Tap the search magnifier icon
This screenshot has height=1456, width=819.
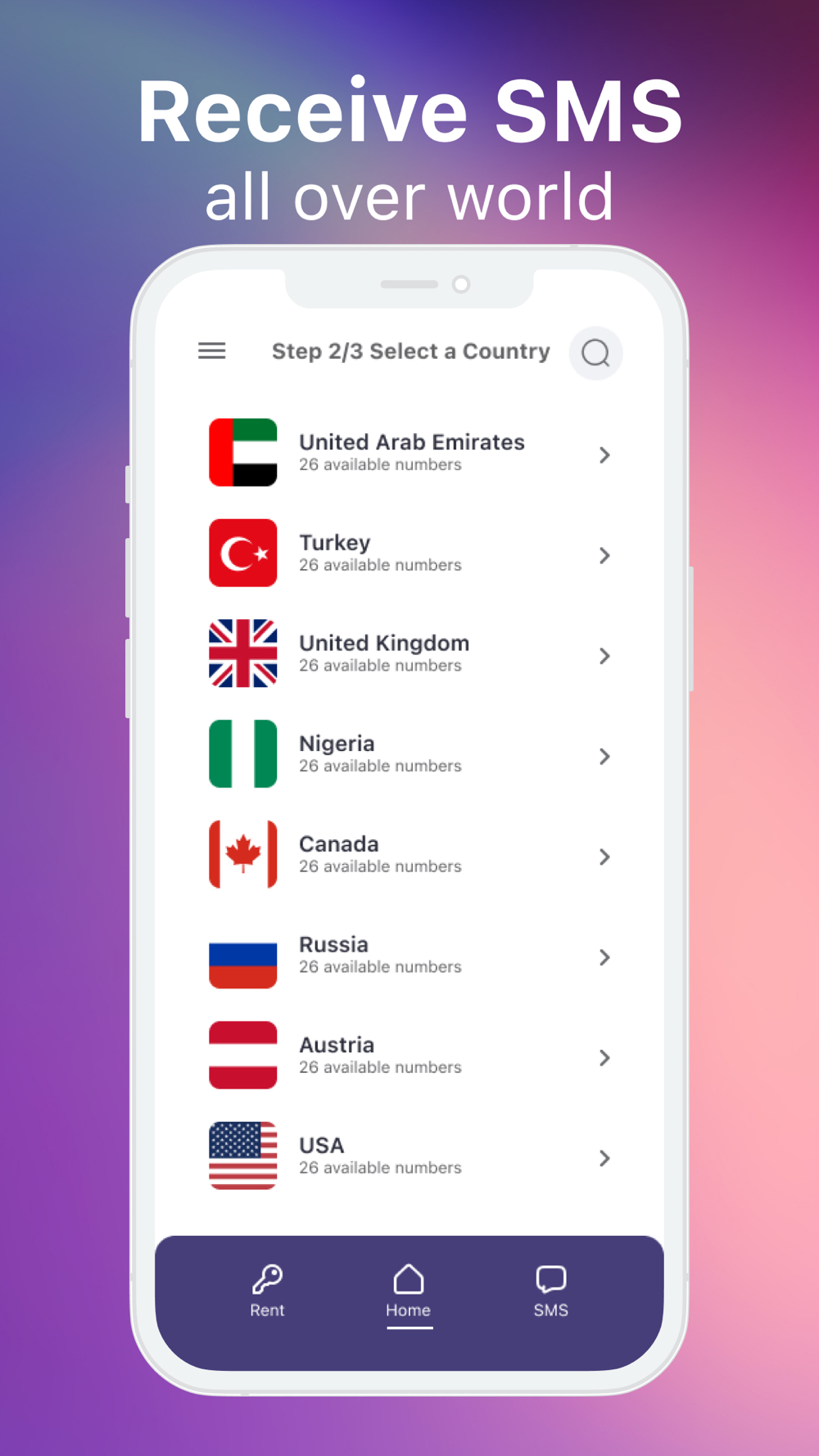click(x=595, y=353)
